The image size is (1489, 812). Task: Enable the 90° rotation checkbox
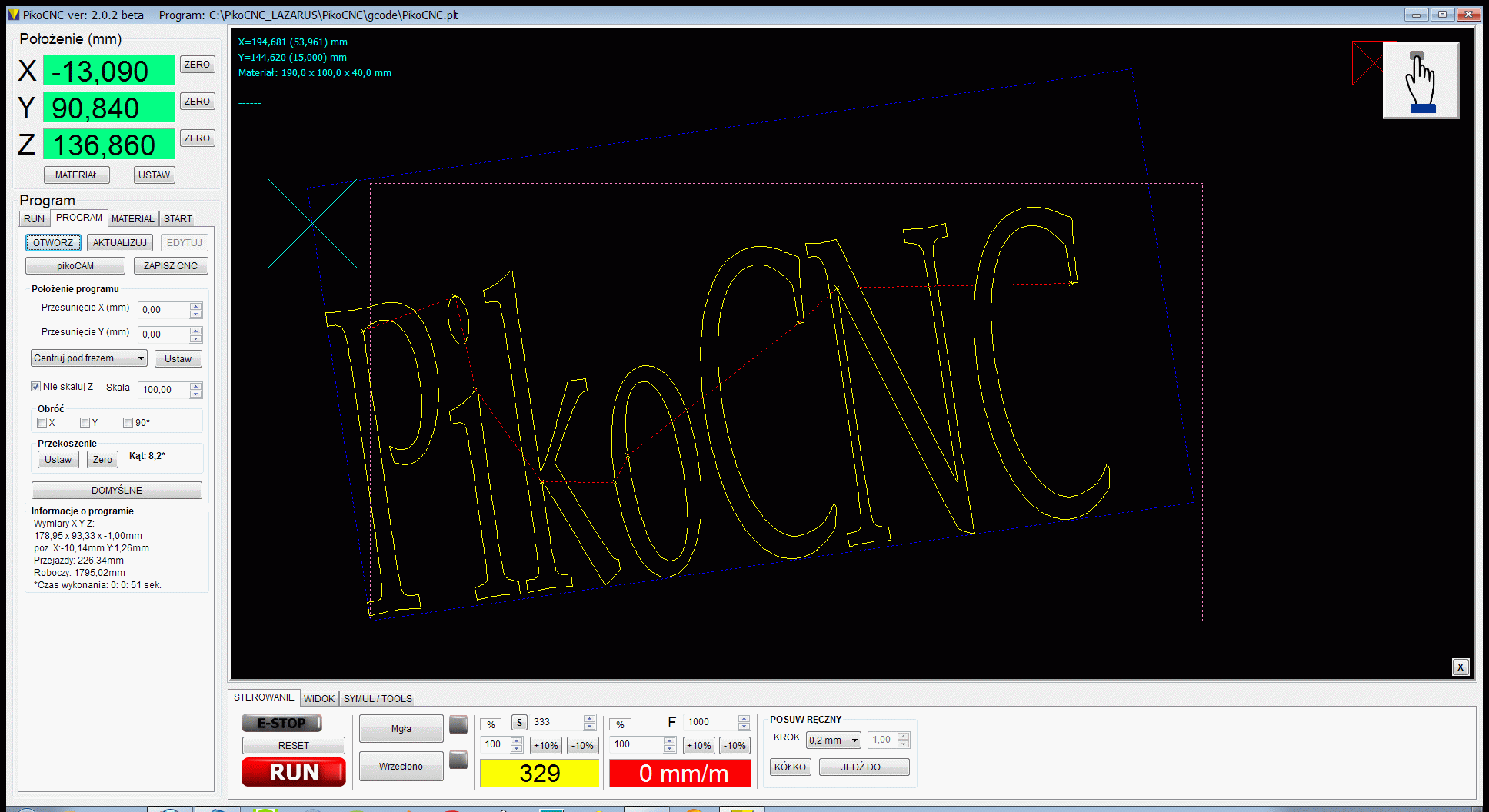click(x=128, y=422)
